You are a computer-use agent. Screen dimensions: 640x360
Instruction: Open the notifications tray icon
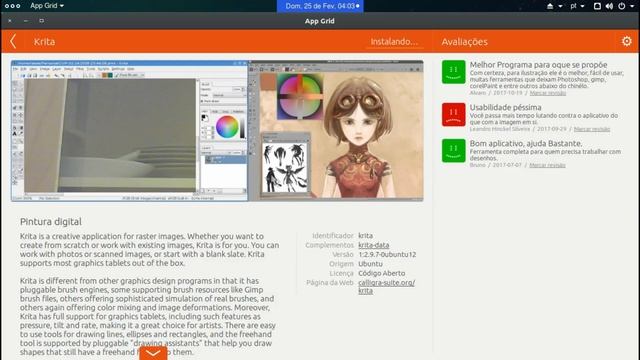coord(550,6)
